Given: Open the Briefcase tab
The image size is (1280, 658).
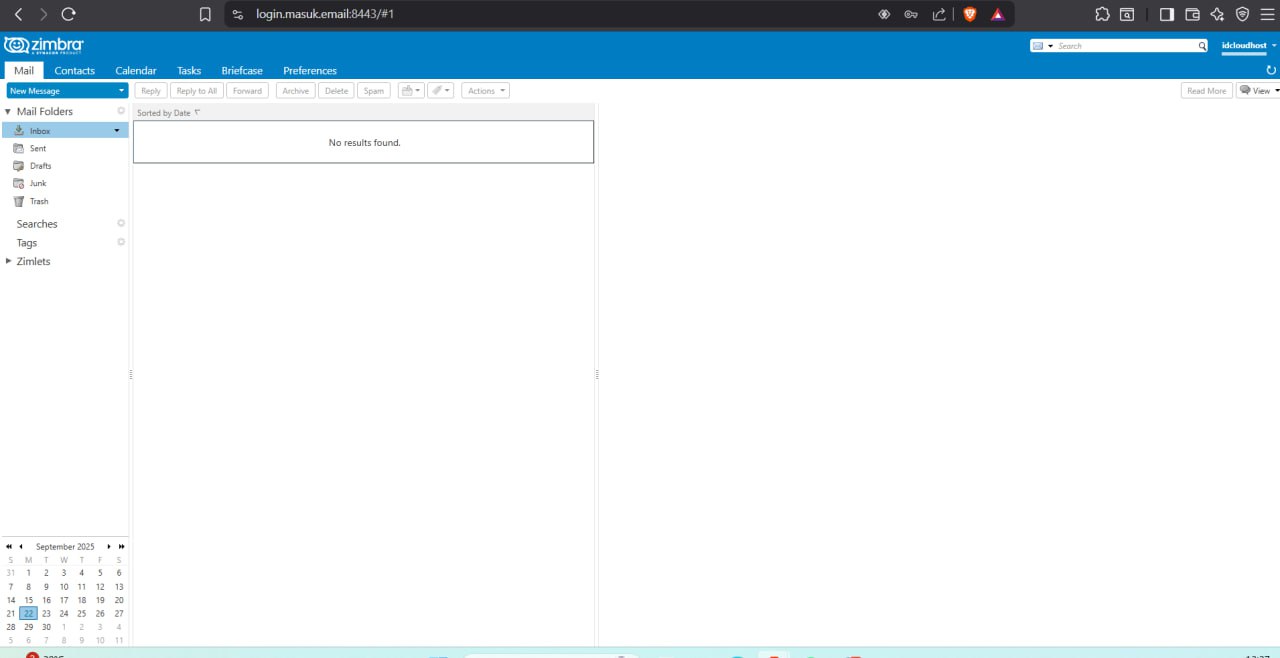Looking at the screenshot, I should click(x=242, y=70).
